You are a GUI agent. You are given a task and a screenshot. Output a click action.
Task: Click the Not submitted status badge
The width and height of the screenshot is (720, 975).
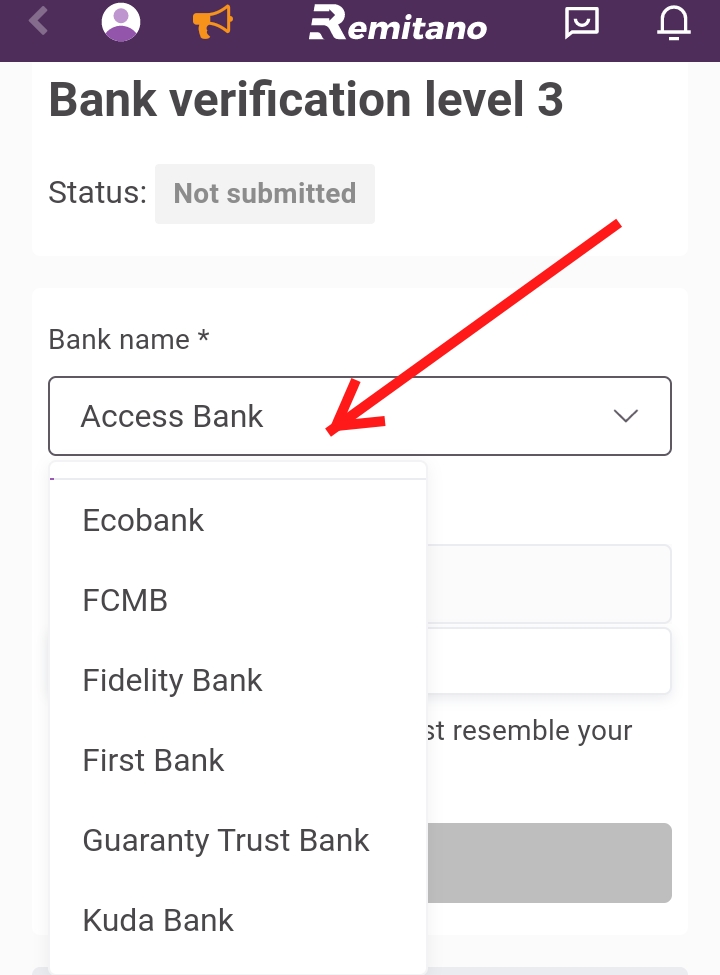(264, 193)
